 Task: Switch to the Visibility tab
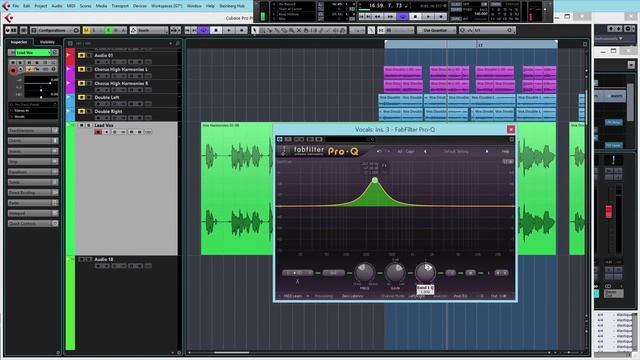pos(47,42)
